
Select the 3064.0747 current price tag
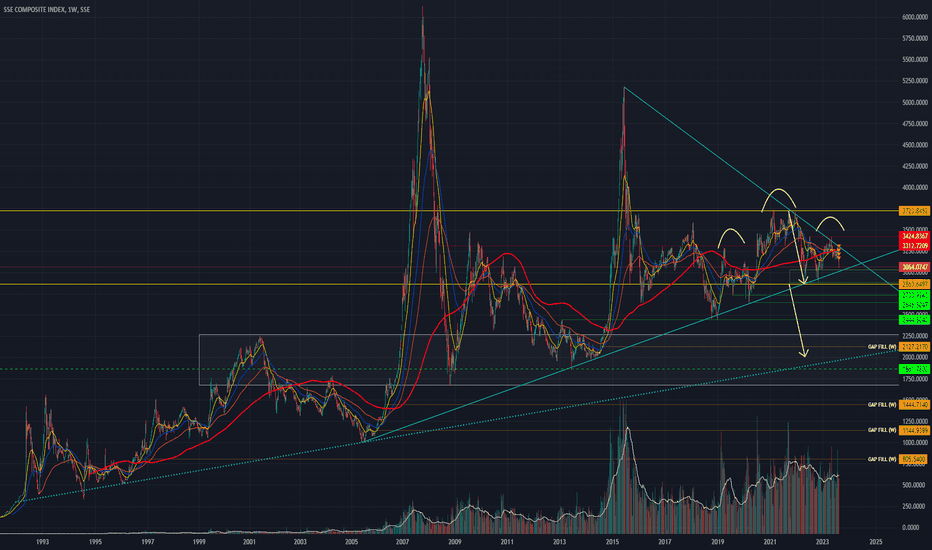pos(915,268)
